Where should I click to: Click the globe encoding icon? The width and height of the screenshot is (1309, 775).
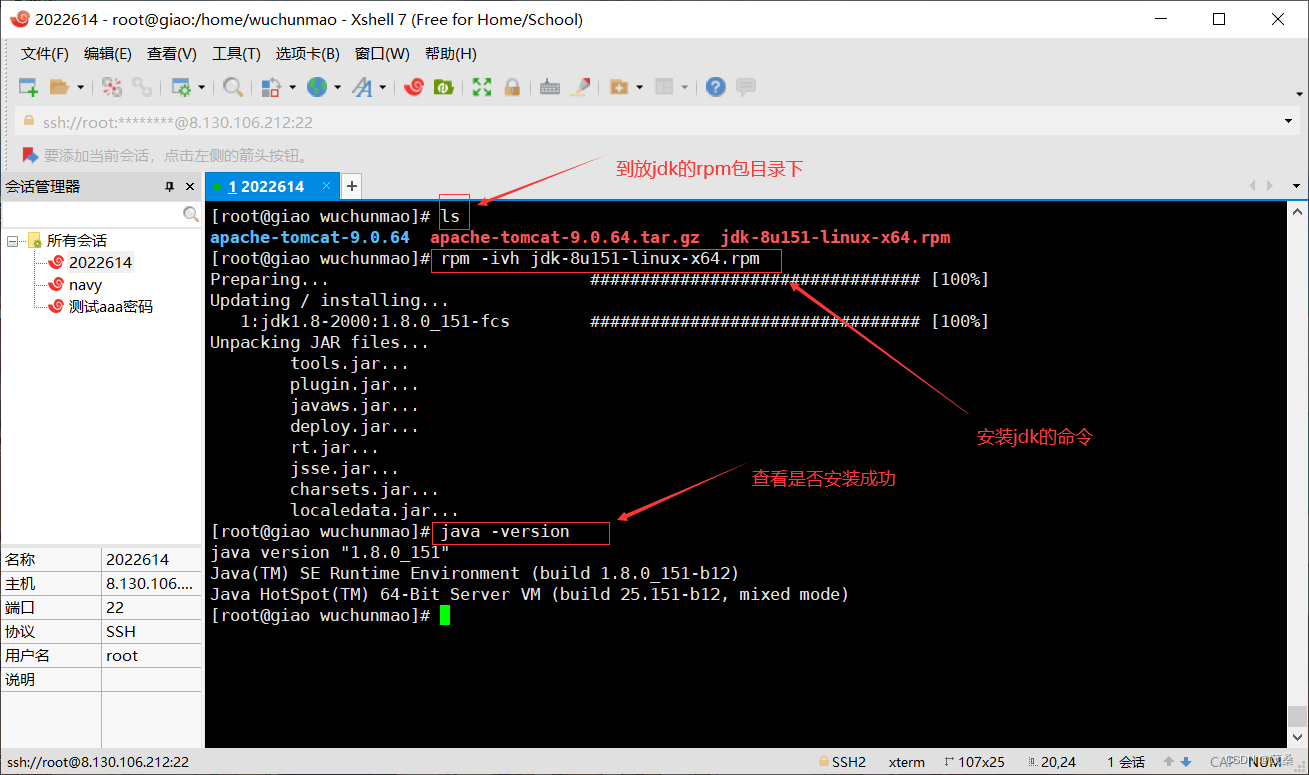pyautogui.click(x=317, y=87)
